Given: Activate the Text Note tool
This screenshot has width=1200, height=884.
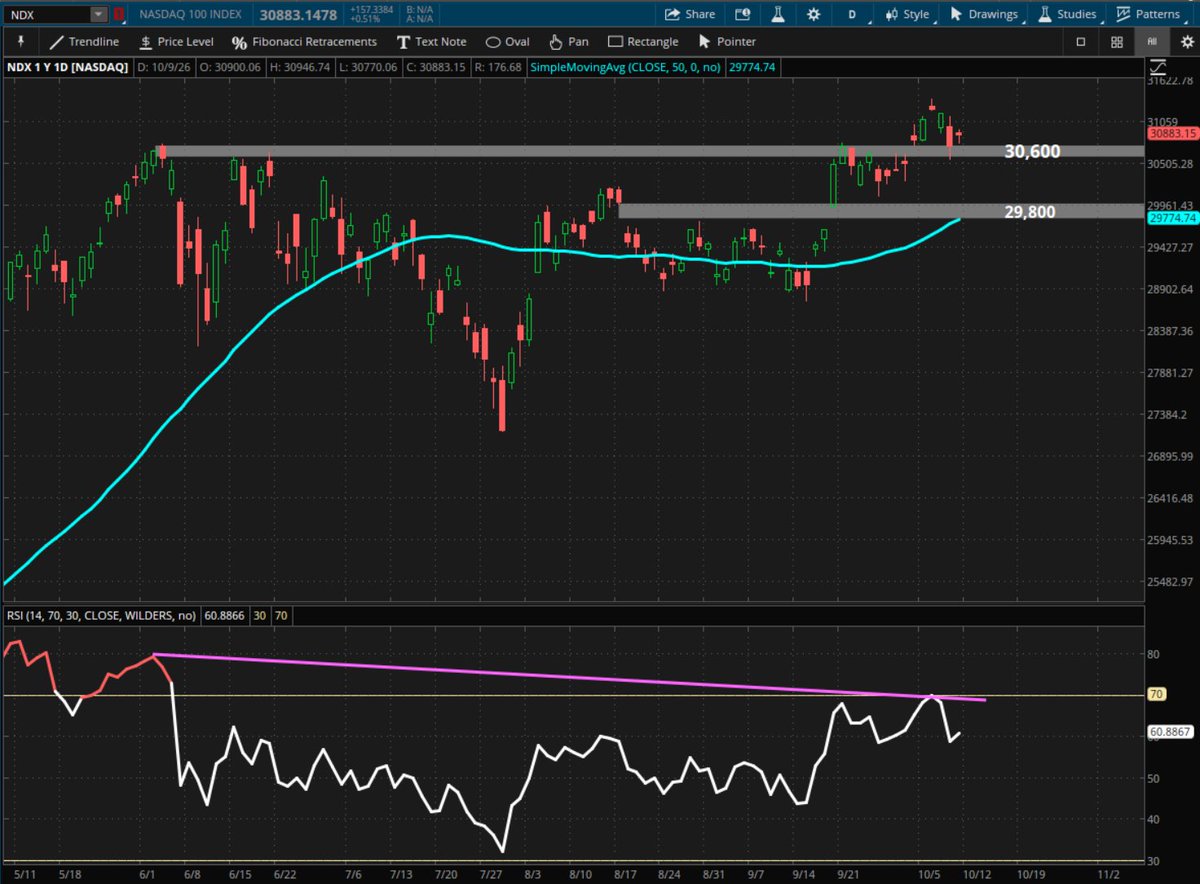Looking at the screenshot, I should [x=431, y=42].
